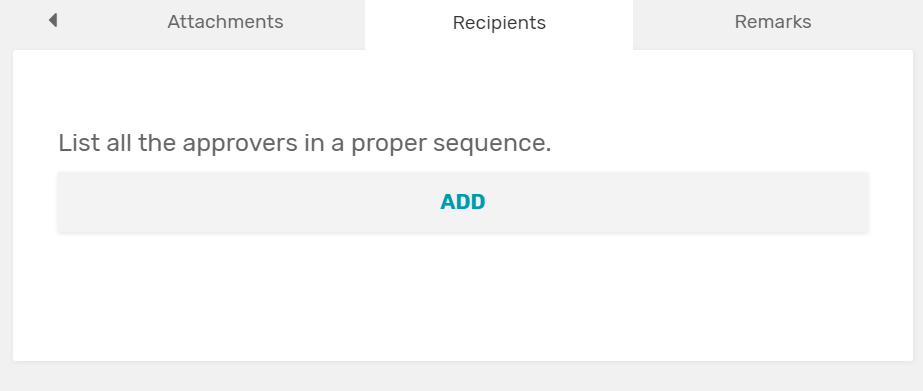Select the Recipients tab
Image resolution: width=923 pixels, height=391 pixels.
click(x=499, y=23)
